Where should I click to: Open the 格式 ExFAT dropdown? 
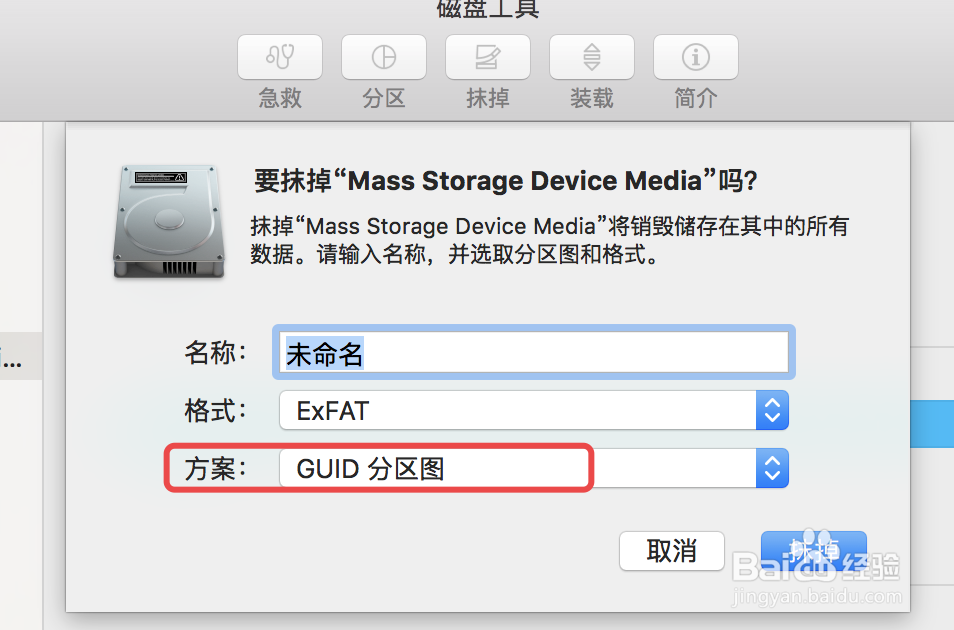[x=534, y=410]
